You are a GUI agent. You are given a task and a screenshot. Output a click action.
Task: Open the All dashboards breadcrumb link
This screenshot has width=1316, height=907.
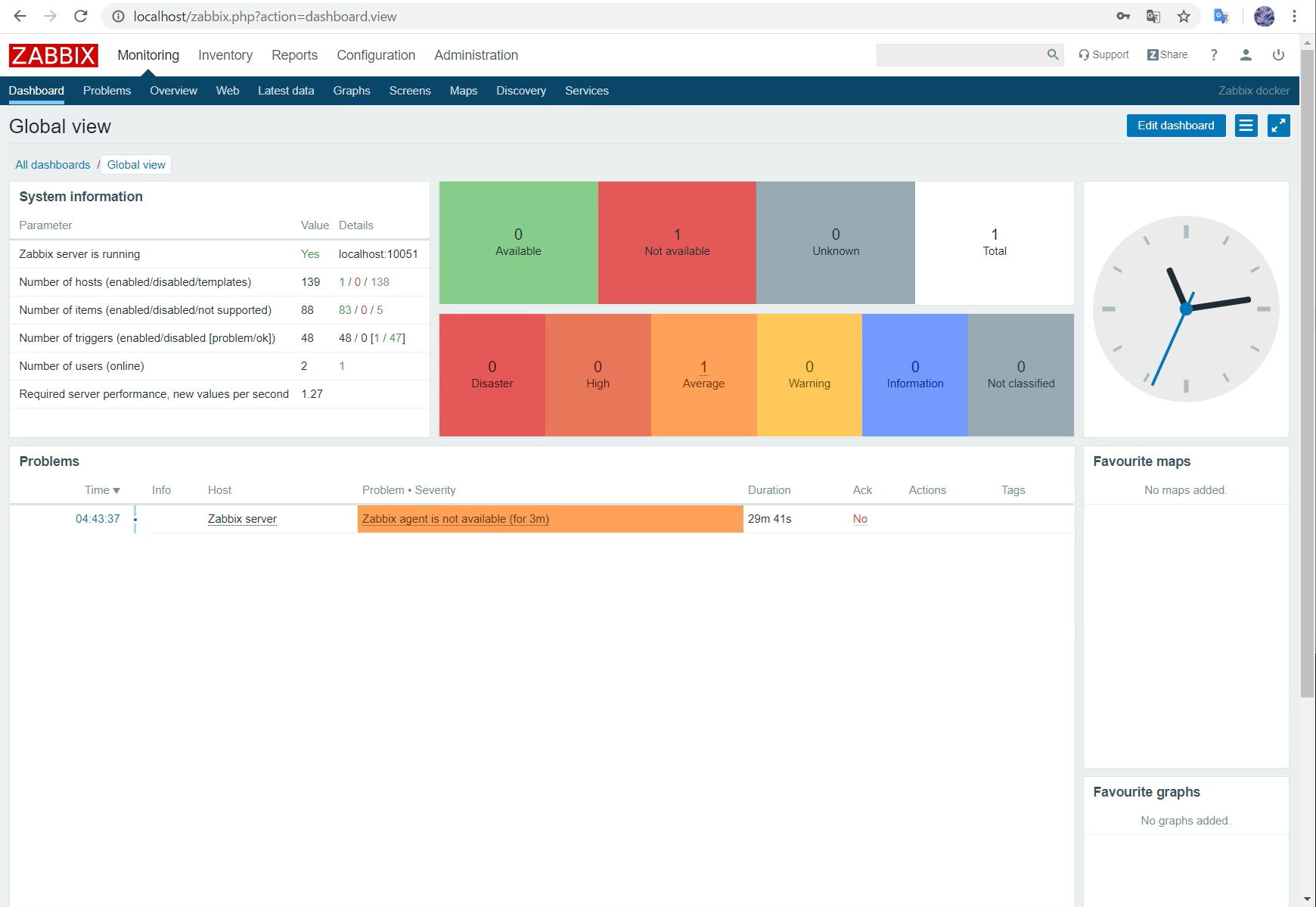(x=53, y=165)
